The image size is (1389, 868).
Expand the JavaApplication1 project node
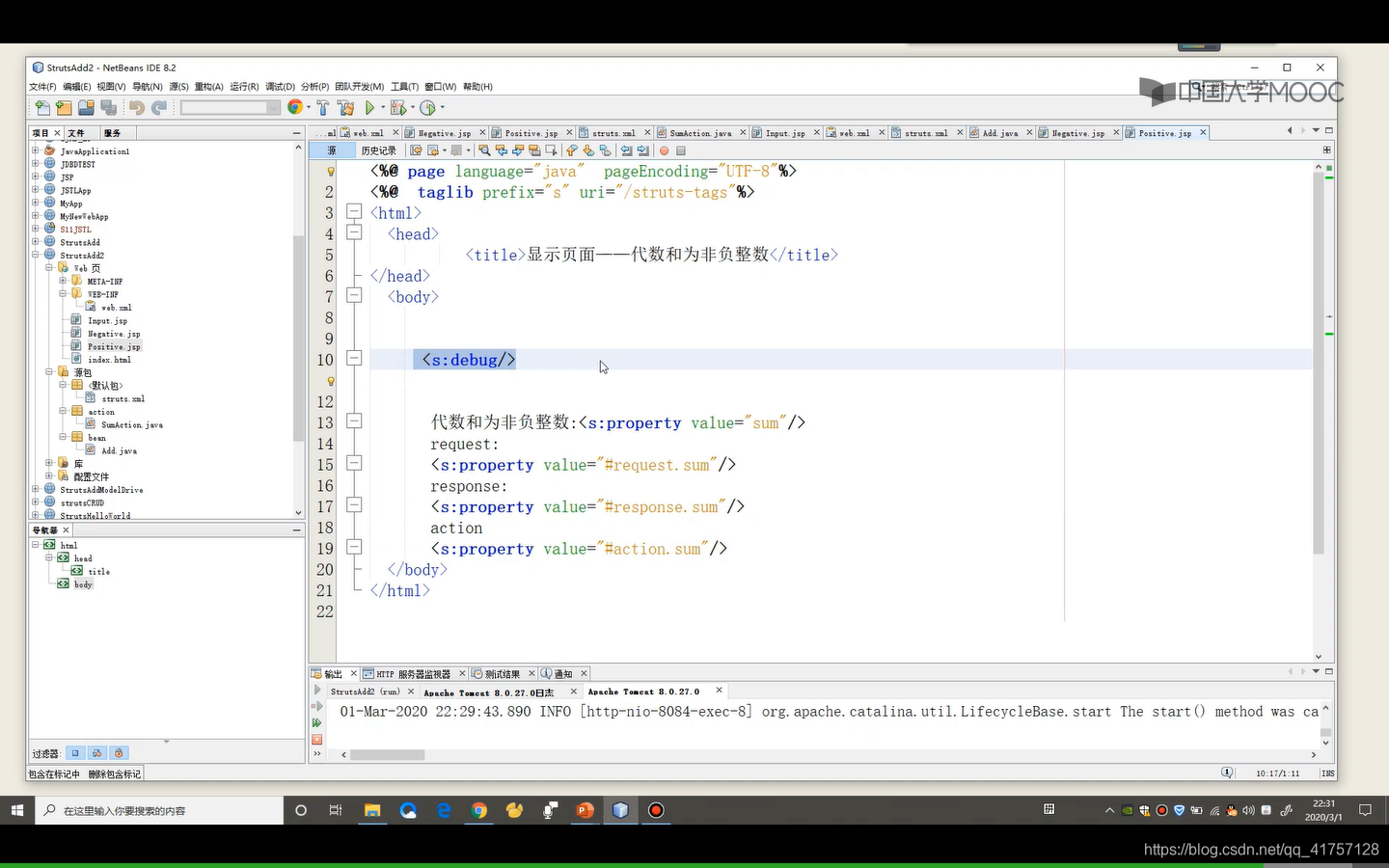coord(36,150)
